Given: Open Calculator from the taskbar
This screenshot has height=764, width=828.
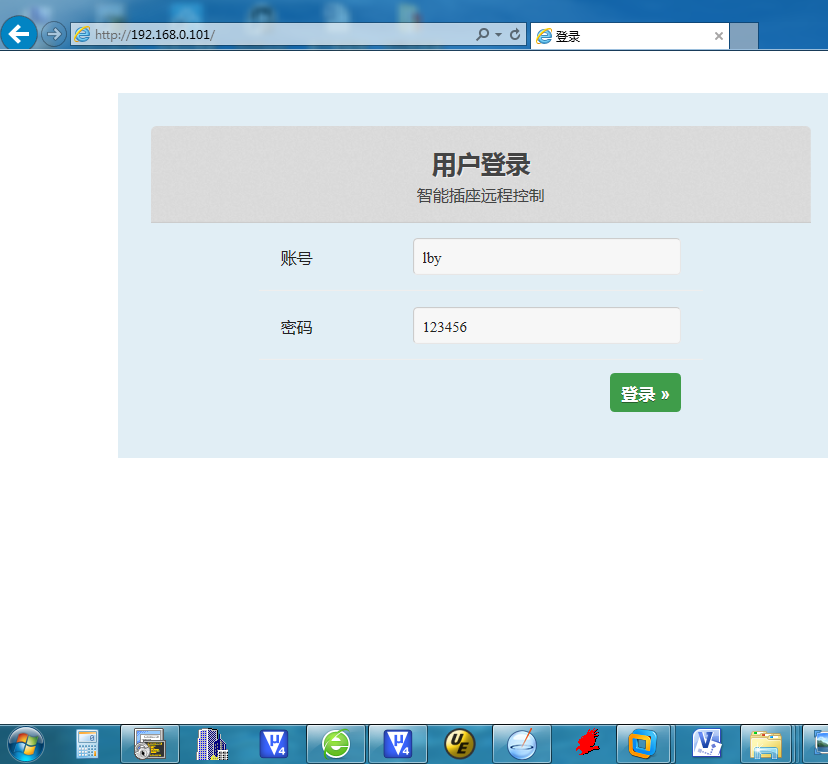Looking at the screenshot, I should click(x=87, y=744).
